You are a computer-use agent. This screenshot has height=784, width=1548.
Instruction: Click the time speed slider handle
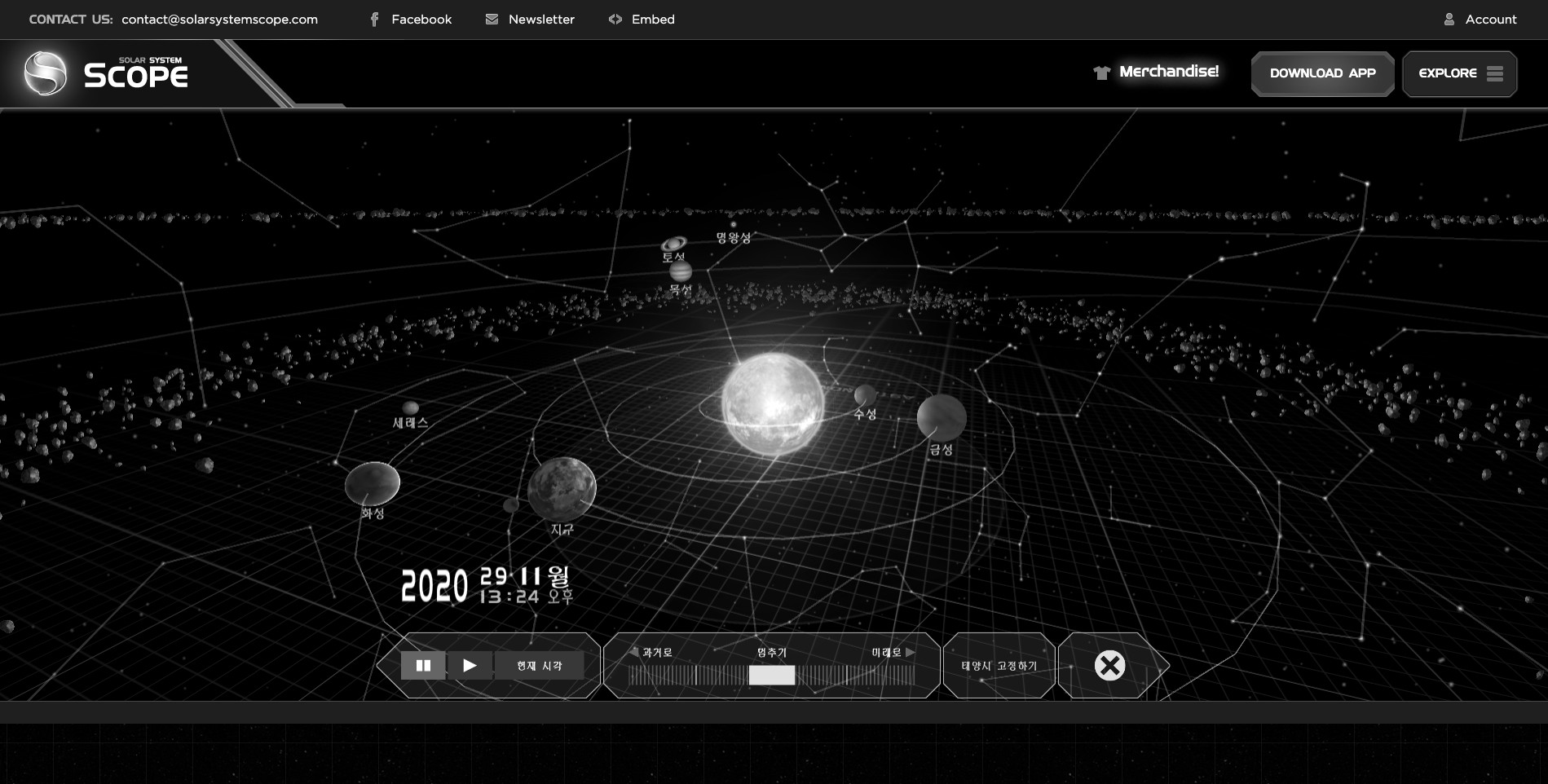coord(771,675)
